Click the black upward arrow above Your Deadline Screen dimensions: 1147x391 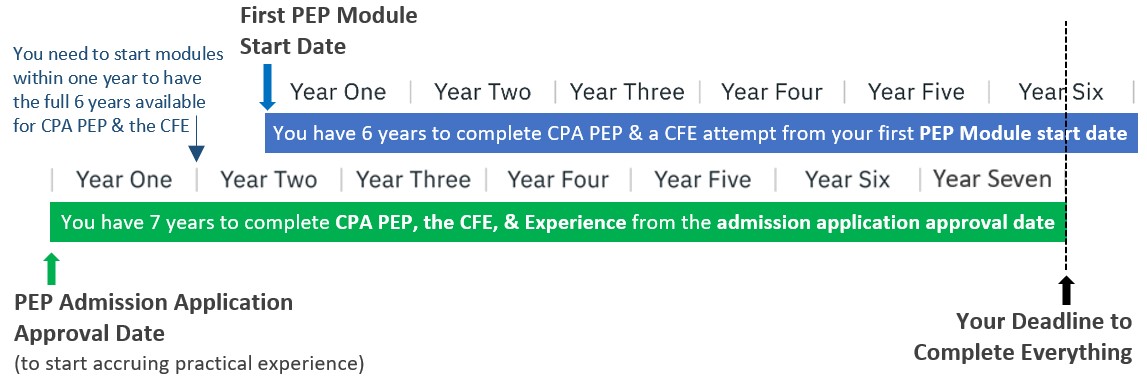[x=1066, y=290]
